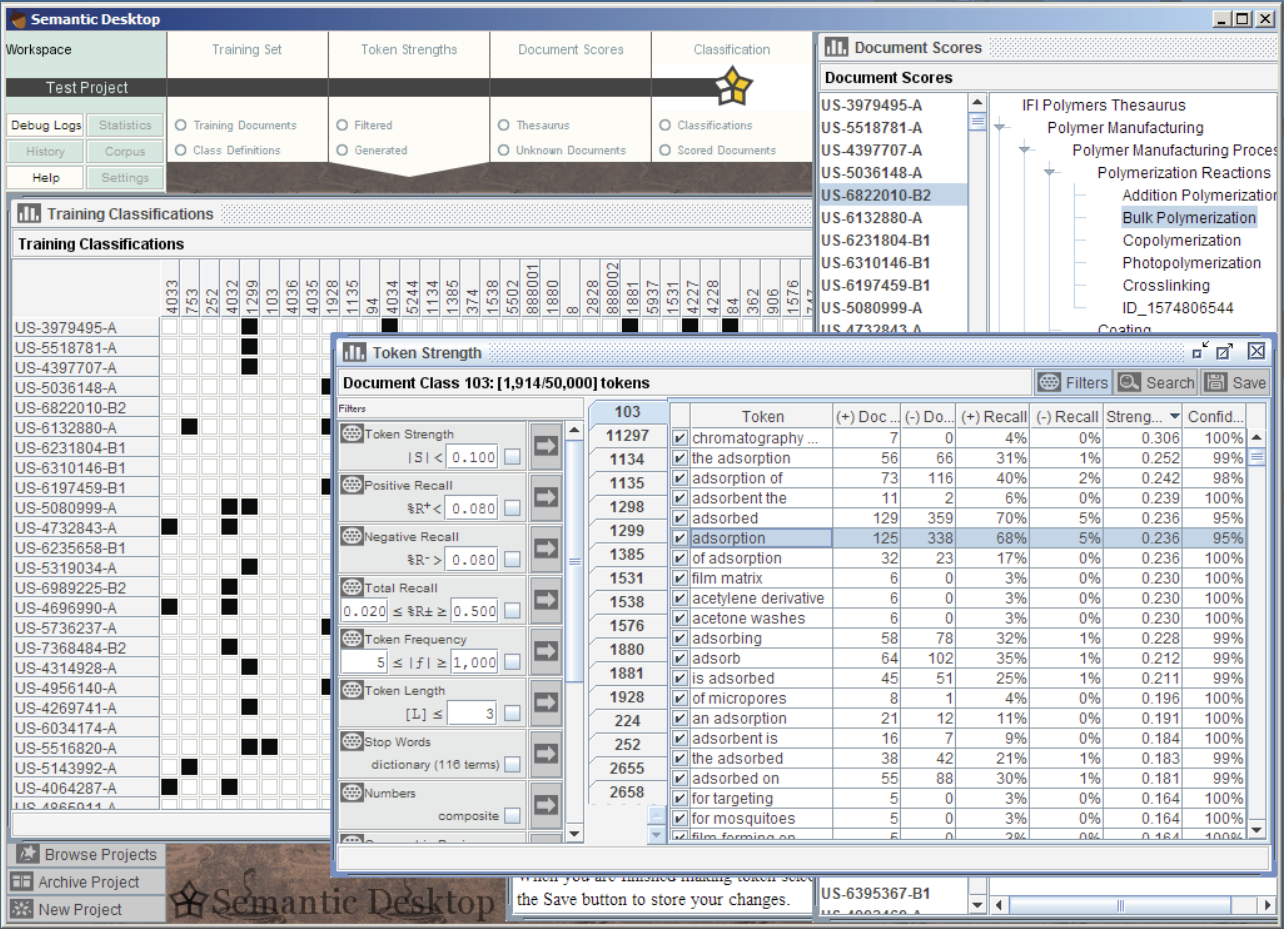Save token selections with the Save button

[x=1235, y=382]
